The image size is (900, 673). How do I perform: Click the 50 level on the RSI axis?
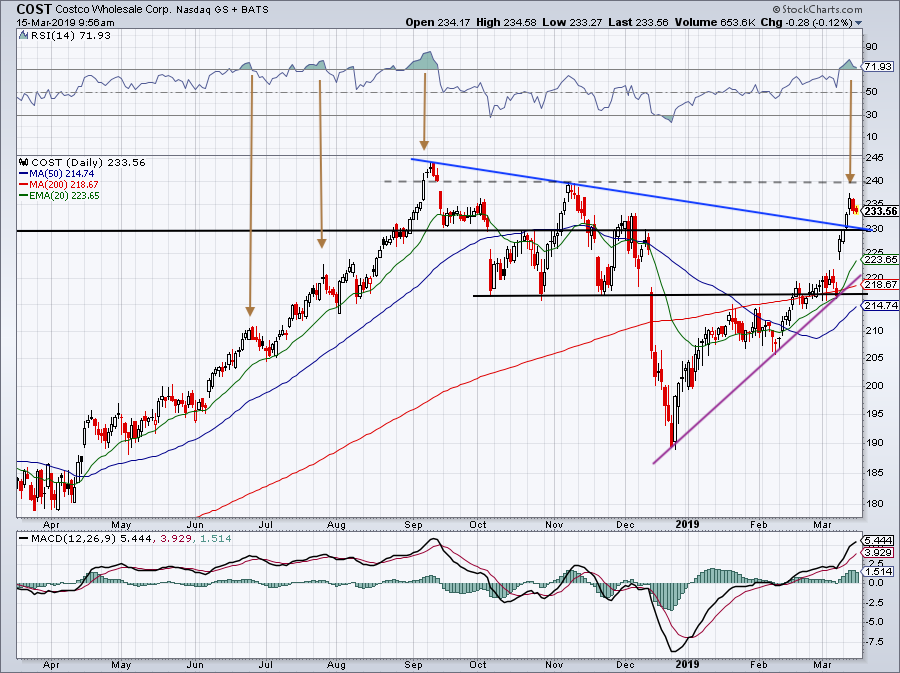[871, 92]
